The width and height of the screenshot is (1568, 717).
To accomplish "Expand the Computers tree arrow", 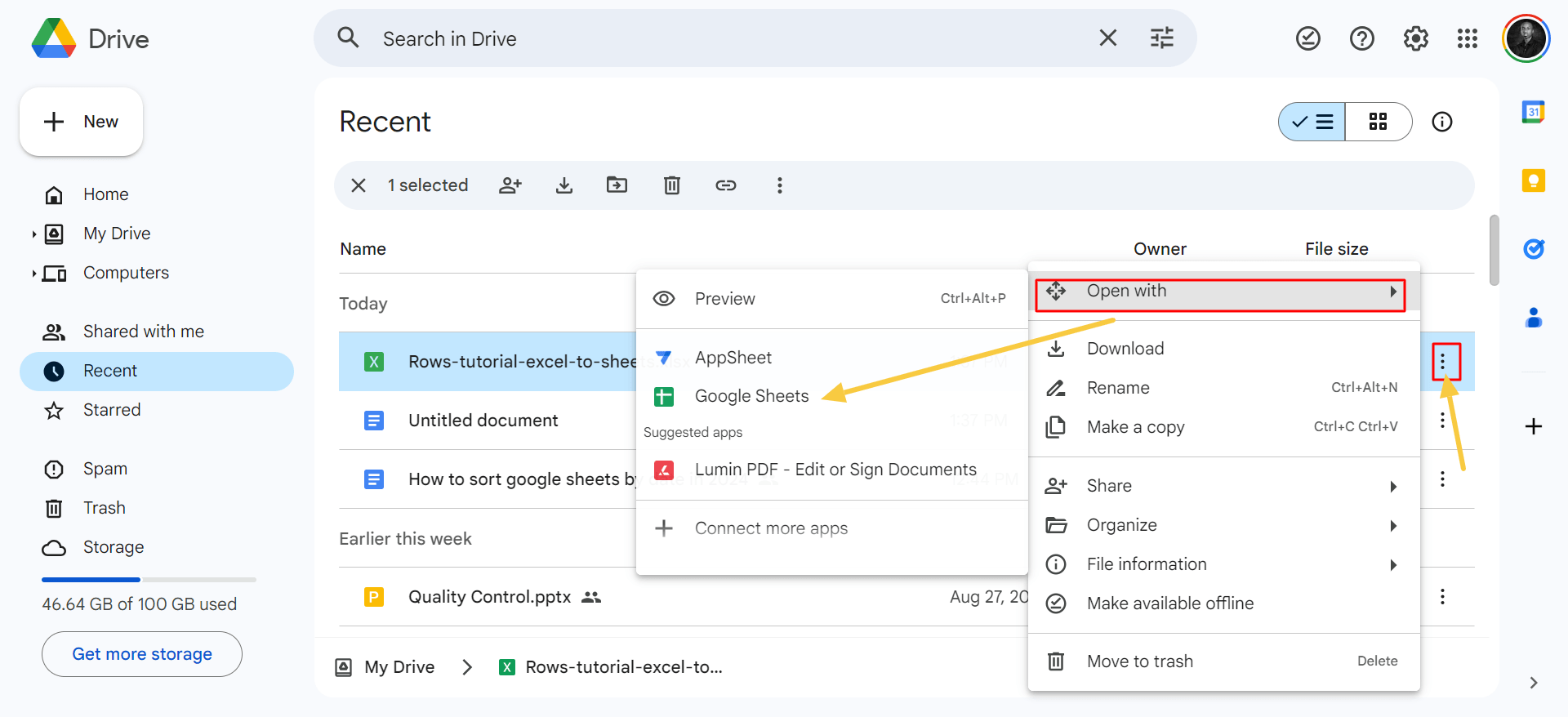I will pos(33,274).
